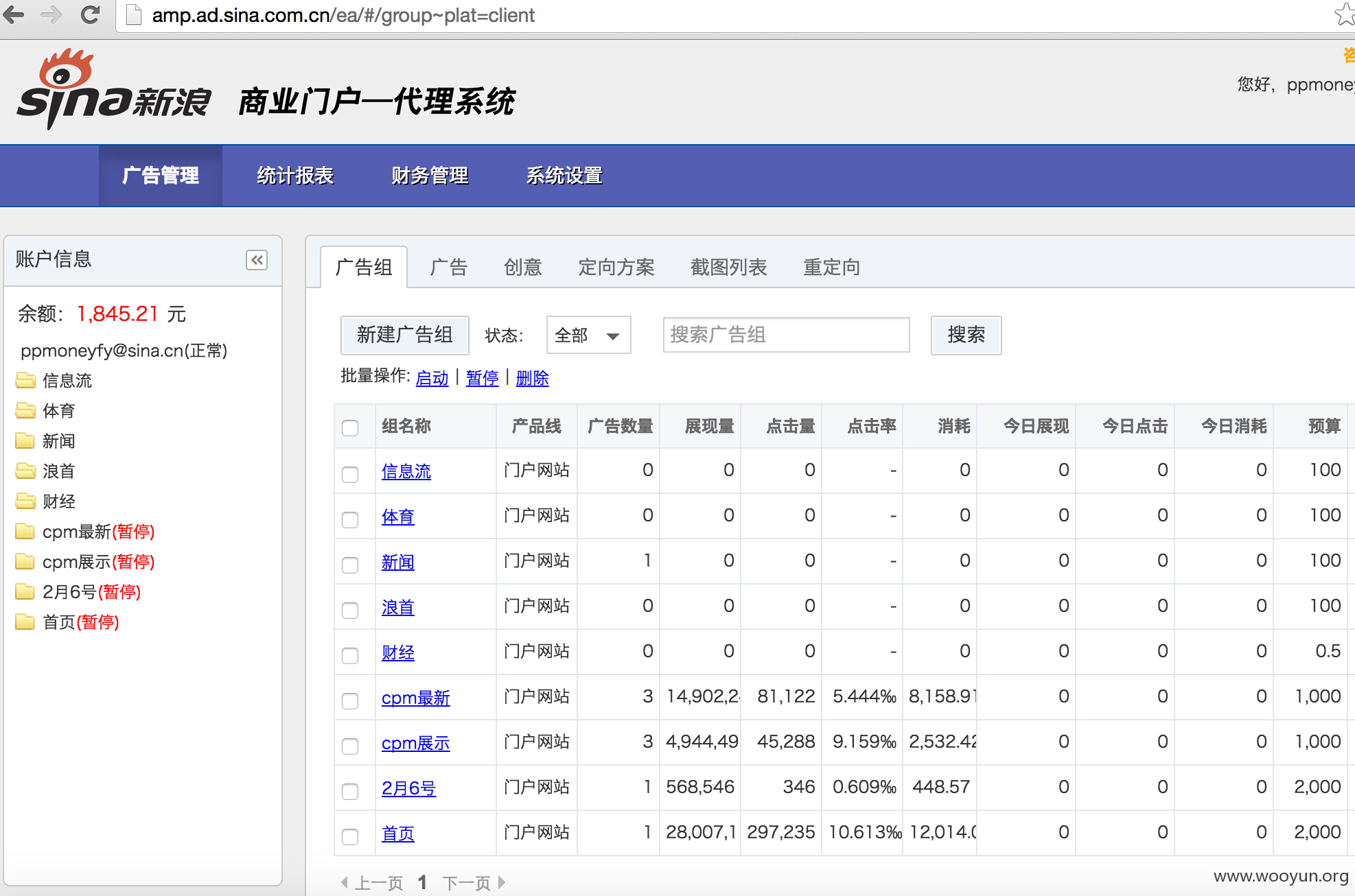Check the checkbox for 财经 row

[x=350, y=655]
